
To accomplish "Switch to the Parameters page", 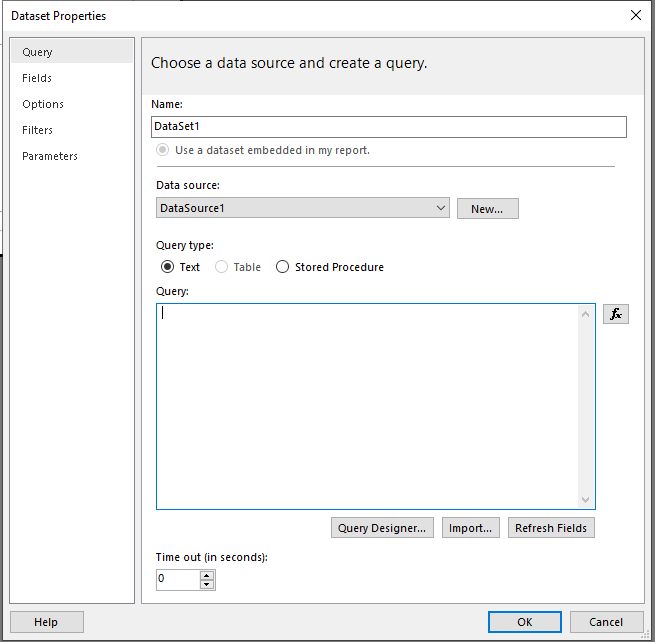I will [x=72, y=156].
